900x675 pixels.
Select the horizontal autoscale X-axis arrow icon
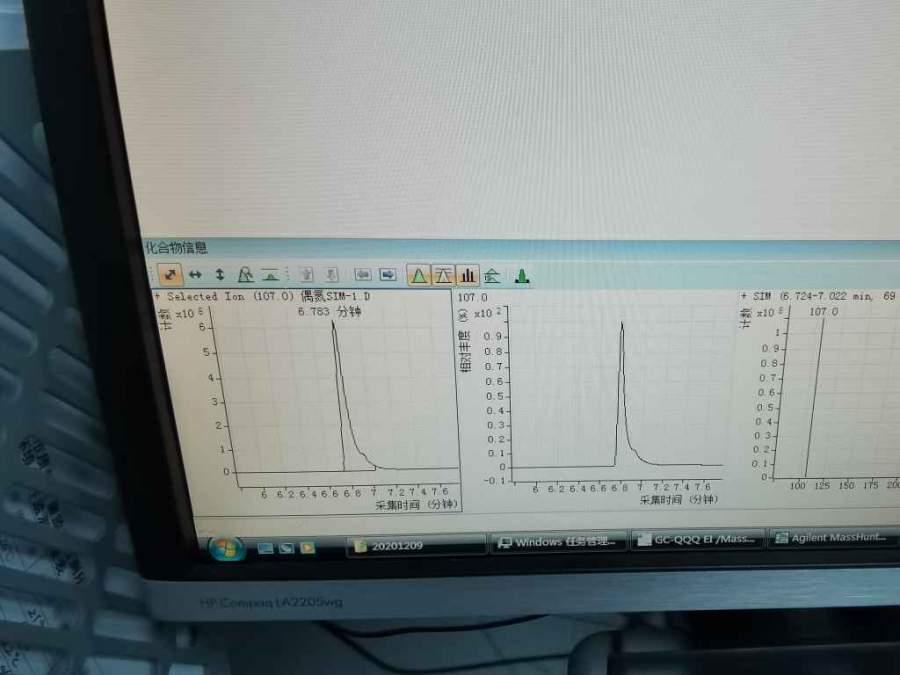(196, 273)
